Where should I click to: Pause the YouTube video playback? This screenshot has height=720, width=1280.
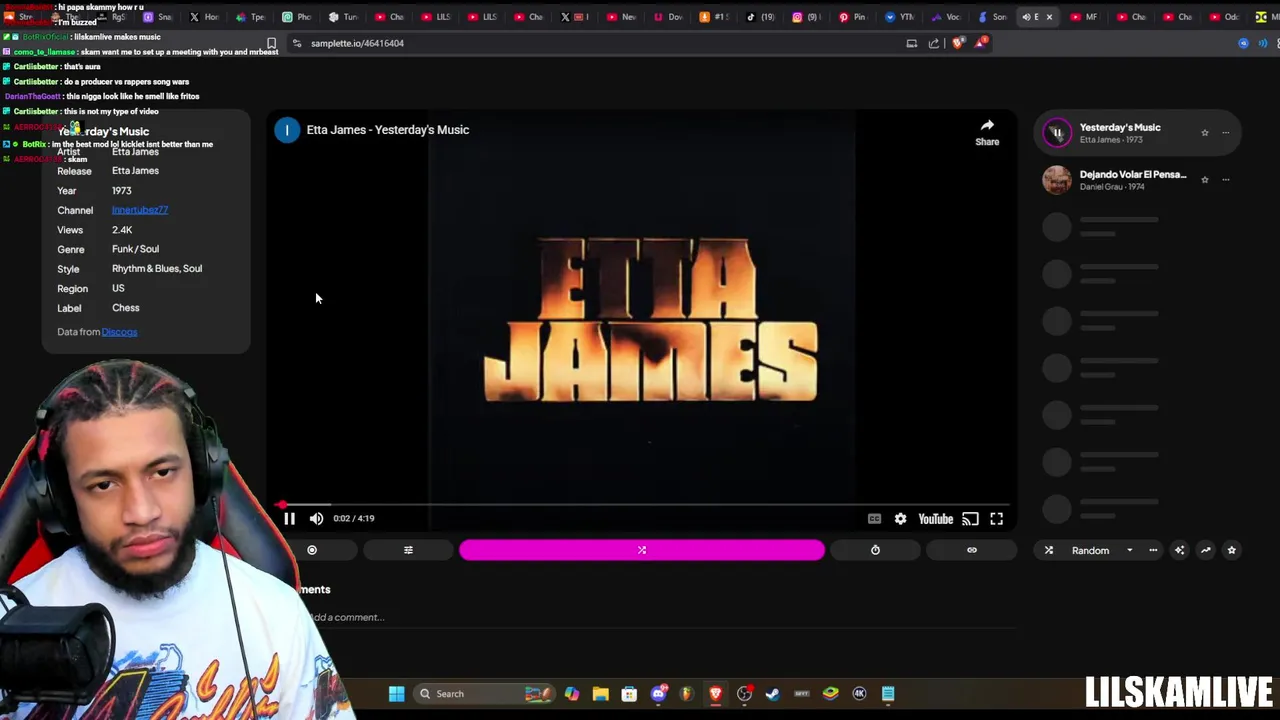(x=289, y=518)
